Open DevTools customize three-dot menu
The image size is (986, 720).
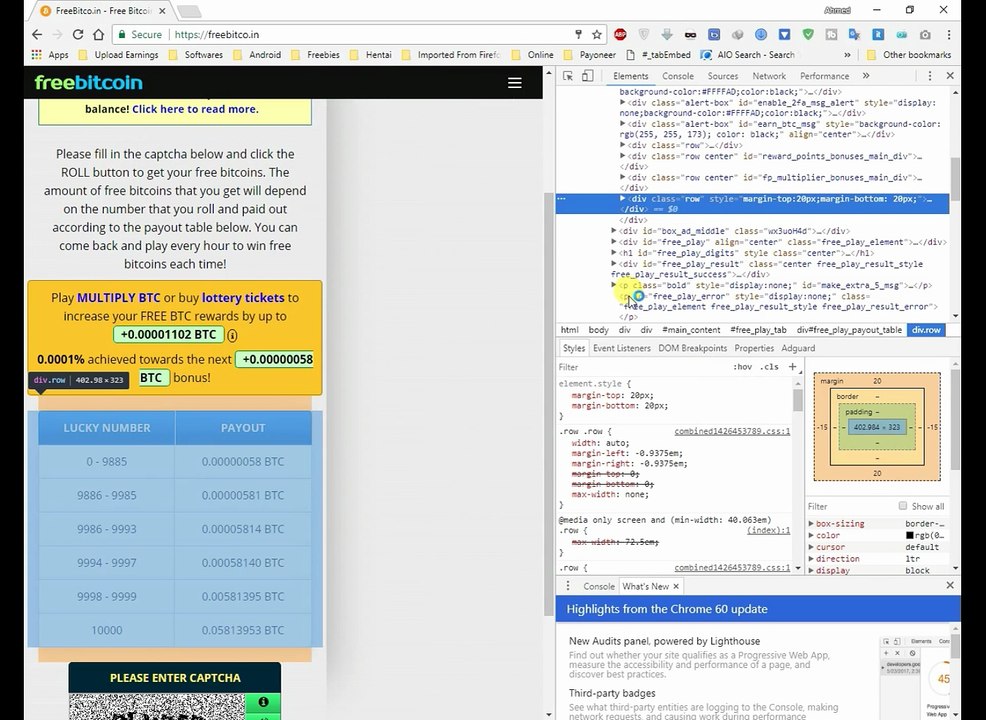(929, 76)
